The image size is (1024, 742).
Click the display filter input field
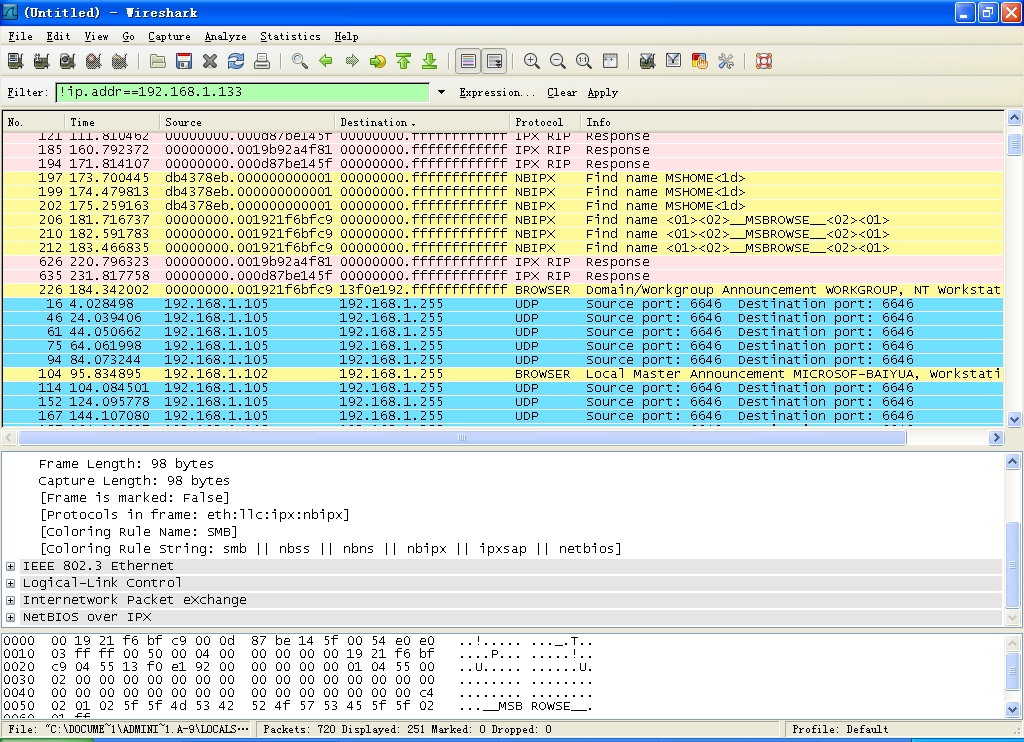(242, 92)
